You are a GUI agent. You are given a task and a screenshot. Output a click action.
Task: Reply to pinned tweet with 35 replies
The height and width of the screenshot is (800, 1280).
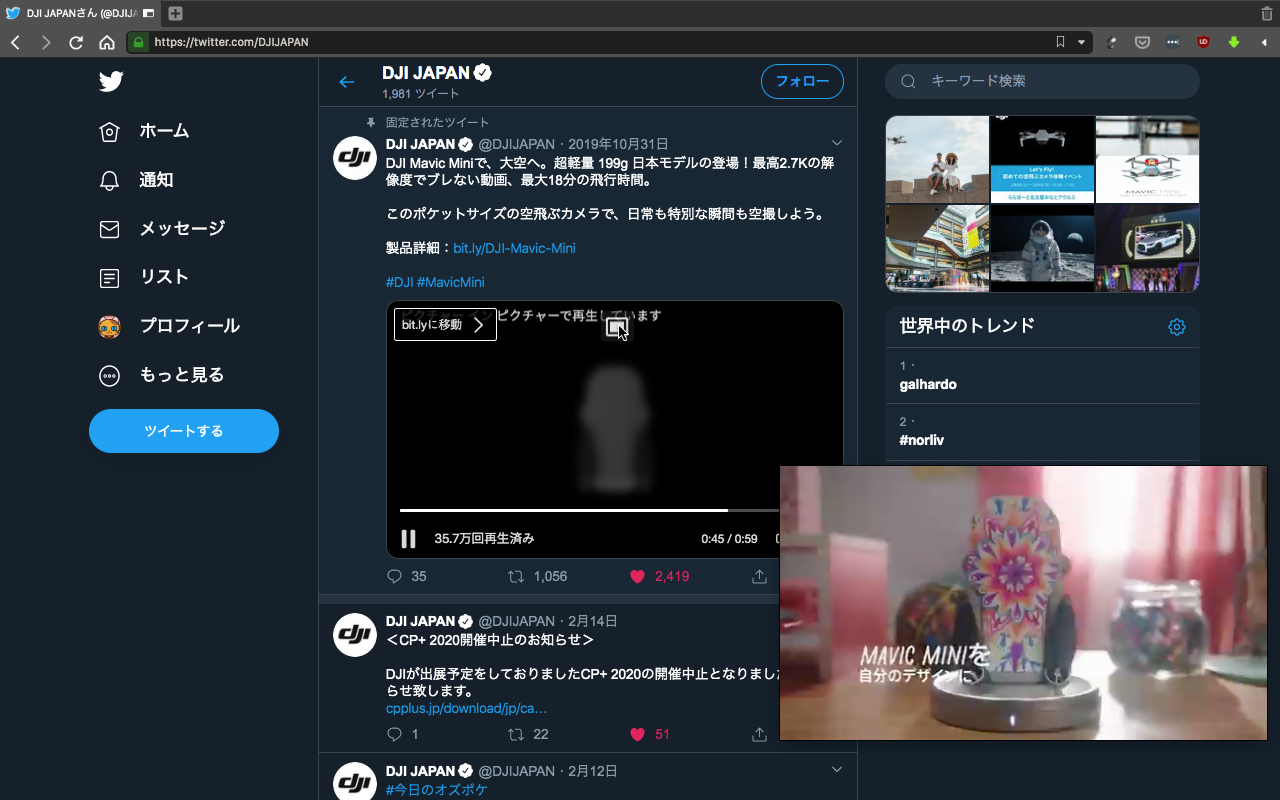tap(394, 577)
